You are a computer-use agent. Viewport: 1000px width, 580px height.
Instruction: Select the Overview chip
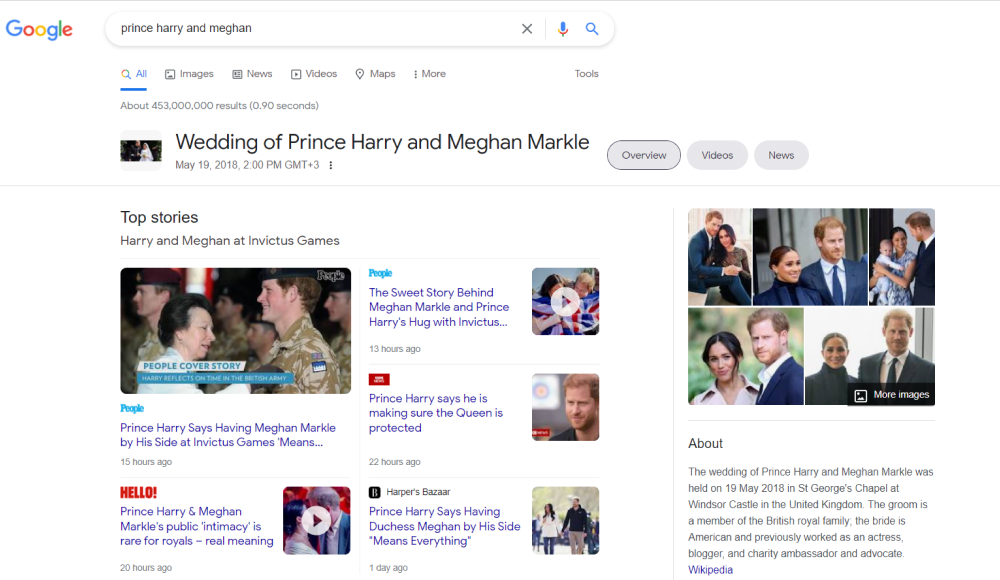[x=643, y=155]
